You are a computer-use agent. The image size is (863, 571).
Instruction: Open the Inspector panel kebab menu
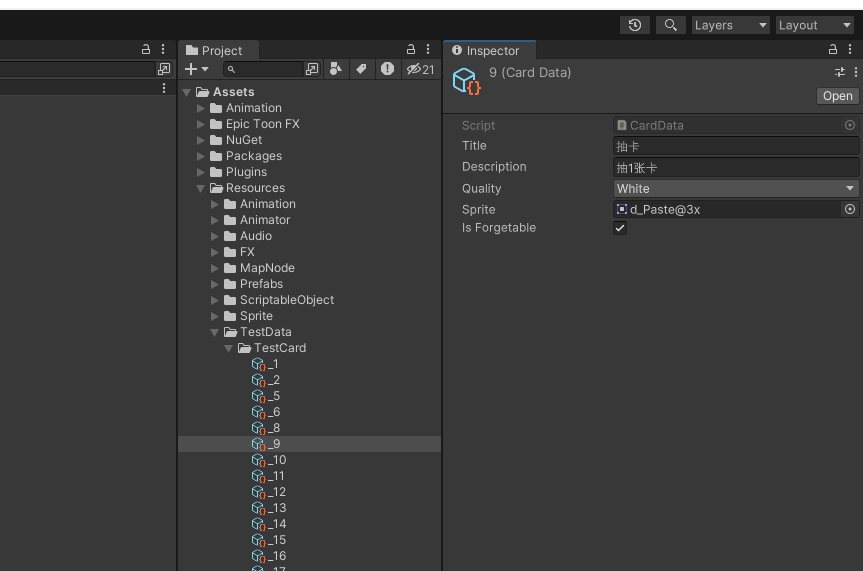pos(852,49)
